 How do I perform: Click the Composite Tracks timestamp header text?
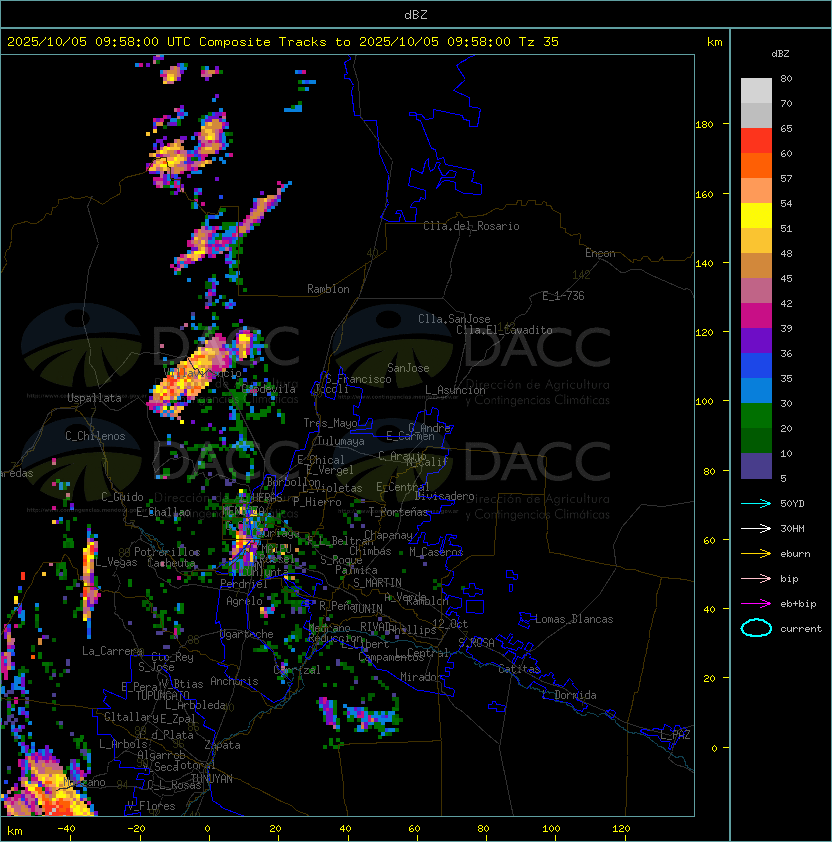[x=283, y=42]
